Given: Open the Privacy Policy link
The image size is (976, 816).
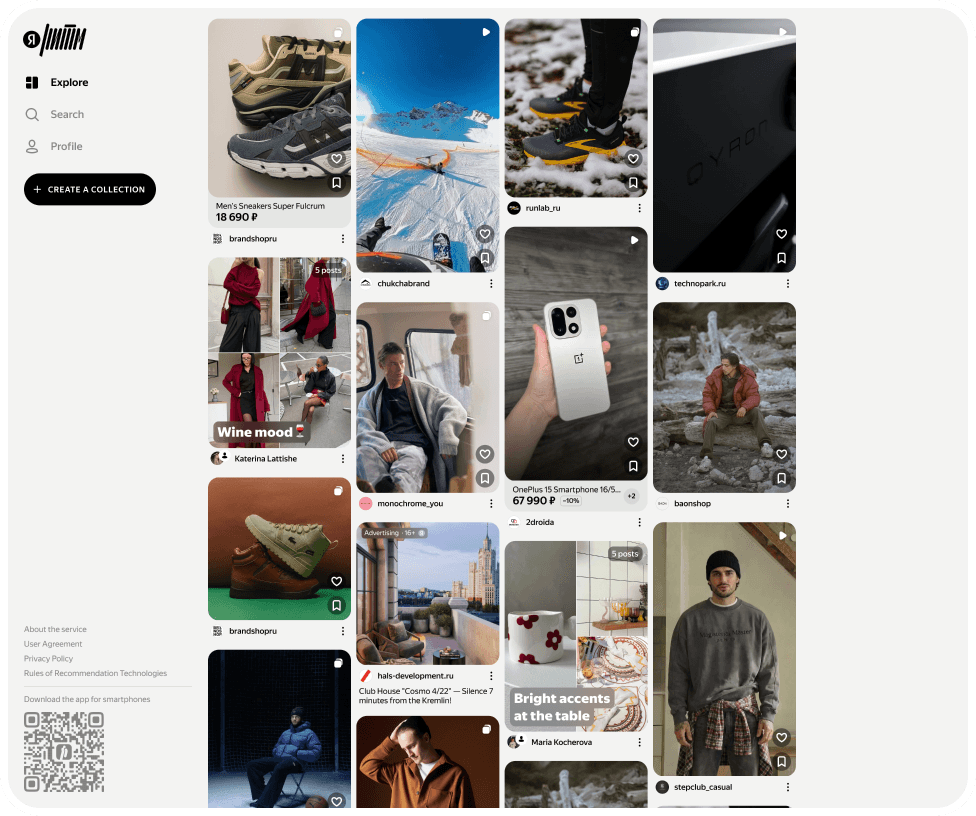Looking at the screenshot, I should click(x=49, y=659).
